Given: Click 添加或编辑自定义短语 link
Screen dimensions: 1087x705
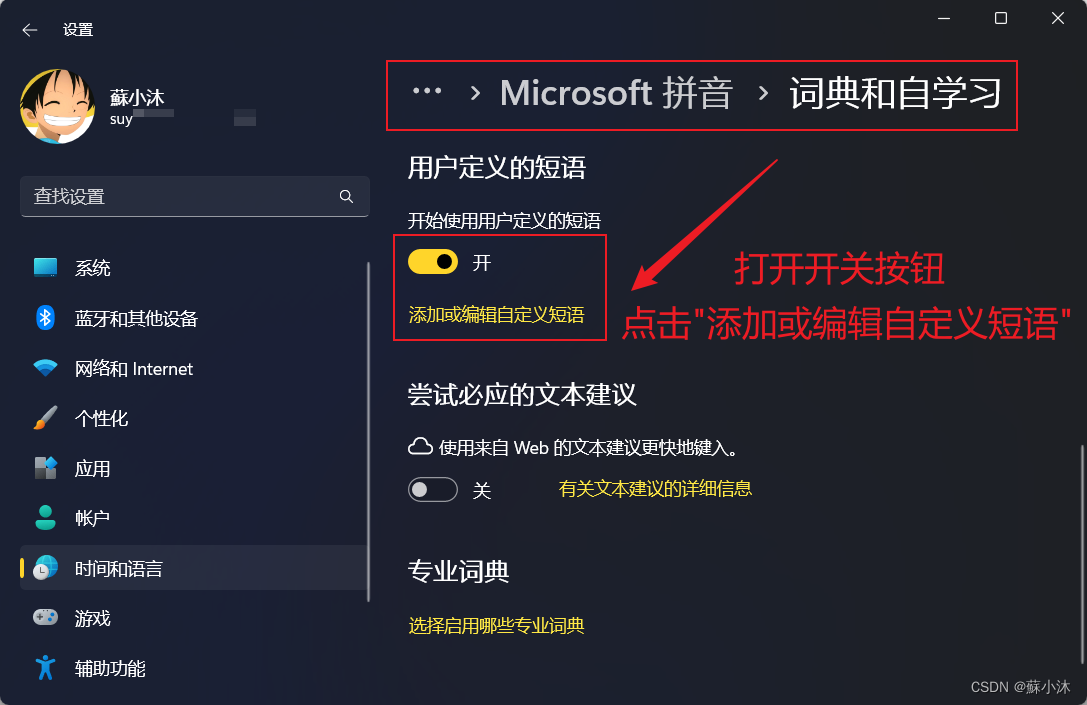Looking at the screenshot, I should coord(496,315).
